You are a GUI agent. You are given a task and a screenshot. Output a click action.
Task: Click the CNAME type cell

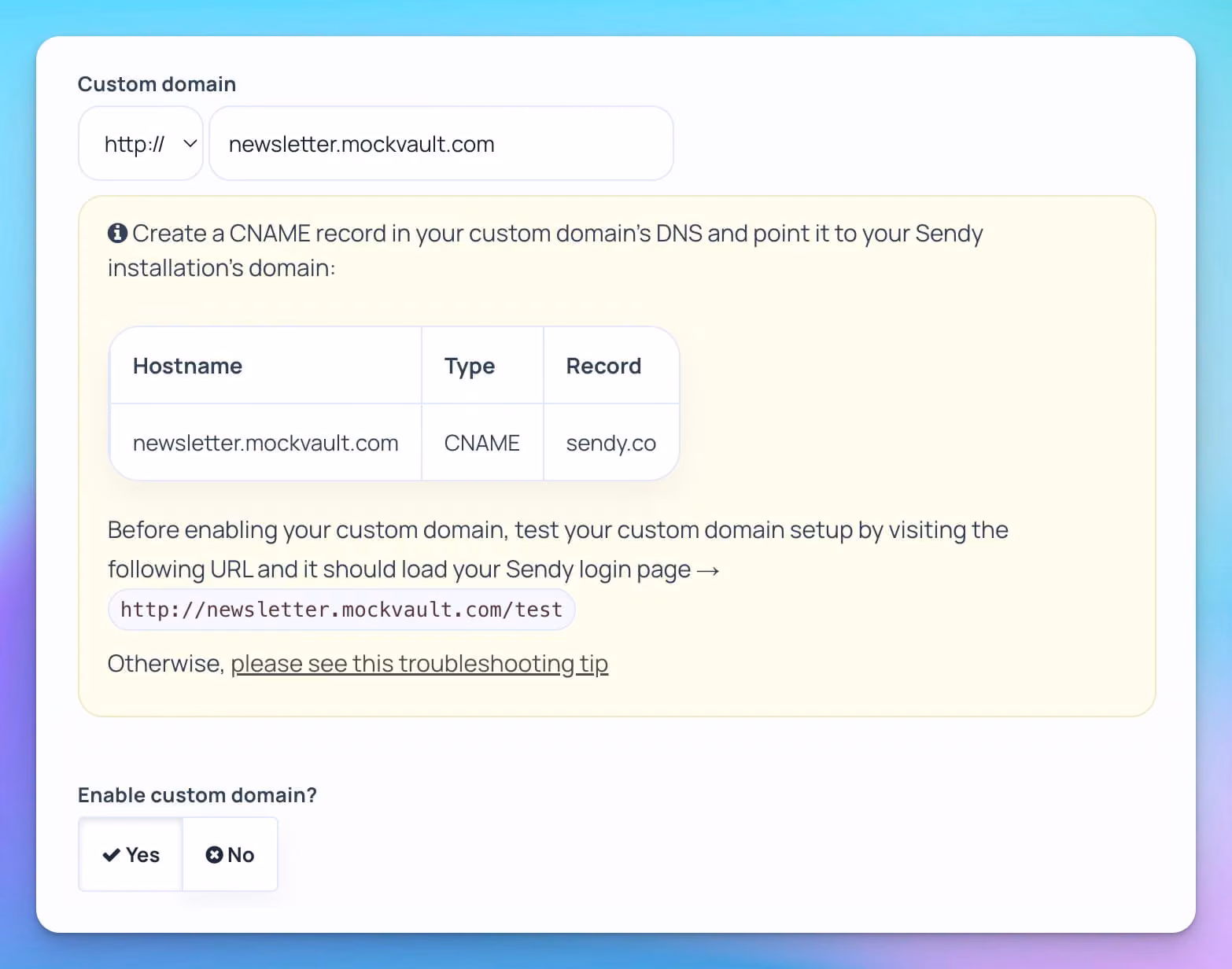(x=482, y=443)
